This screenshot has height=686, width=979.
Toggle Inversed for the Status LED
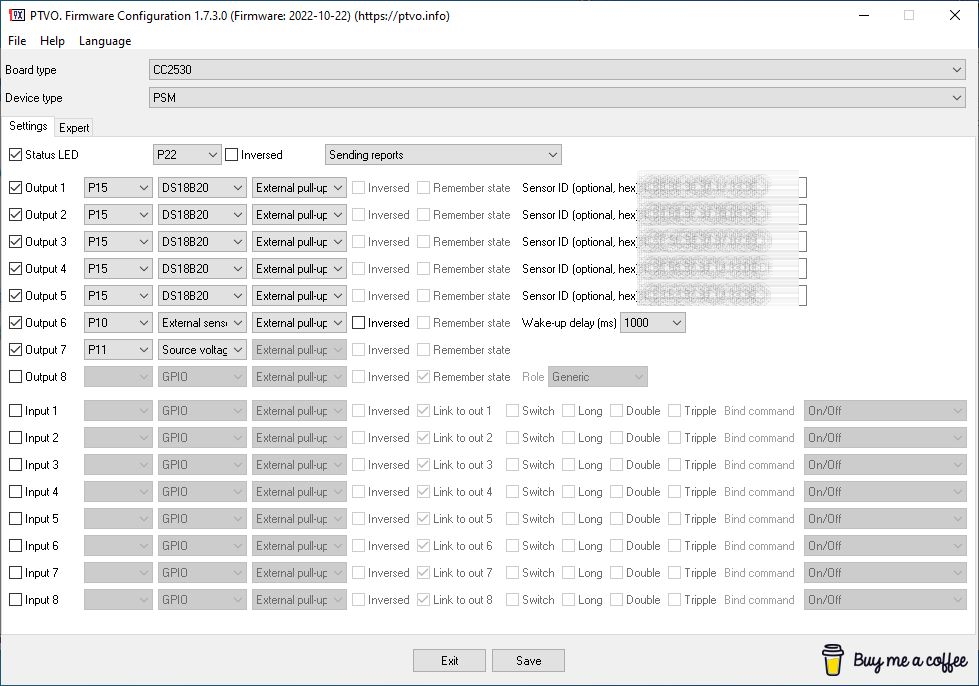tap(231, 154)
